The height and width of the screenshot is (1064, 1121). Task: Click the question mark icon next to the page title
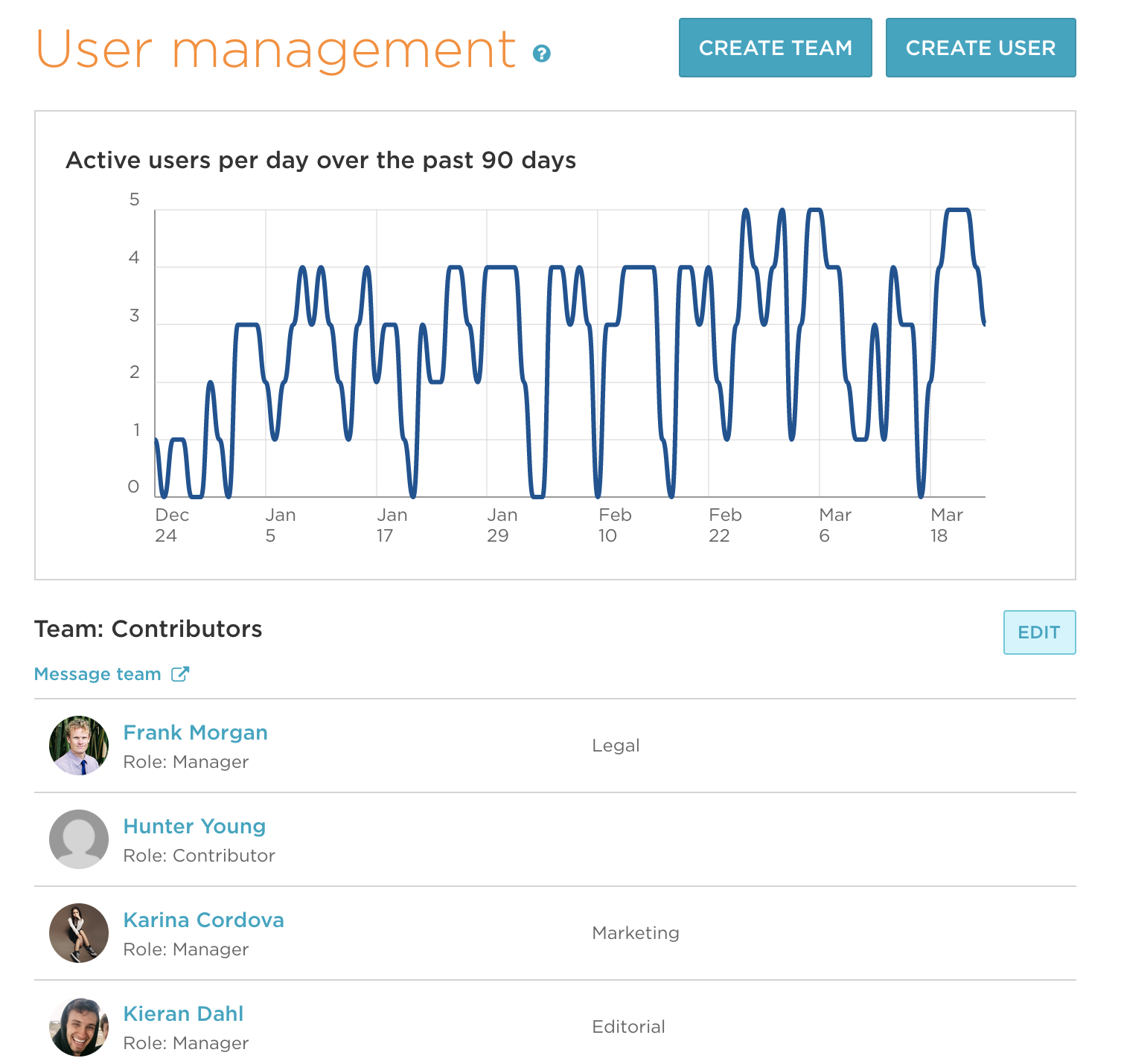coord(542,54)
